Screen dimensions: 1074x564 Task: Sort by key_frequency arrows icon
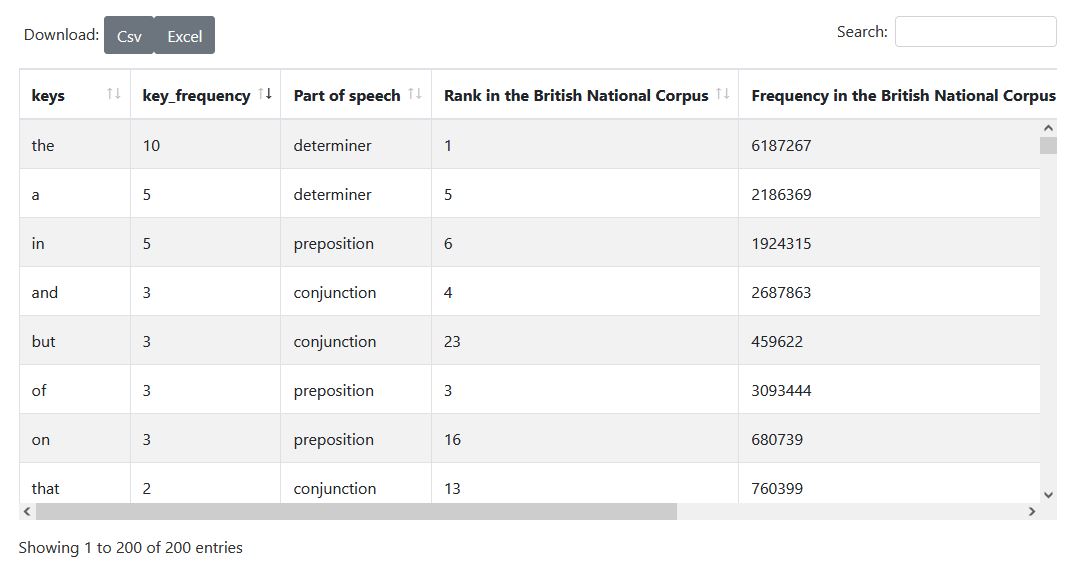pyautogui.click(x=265, y=94)
